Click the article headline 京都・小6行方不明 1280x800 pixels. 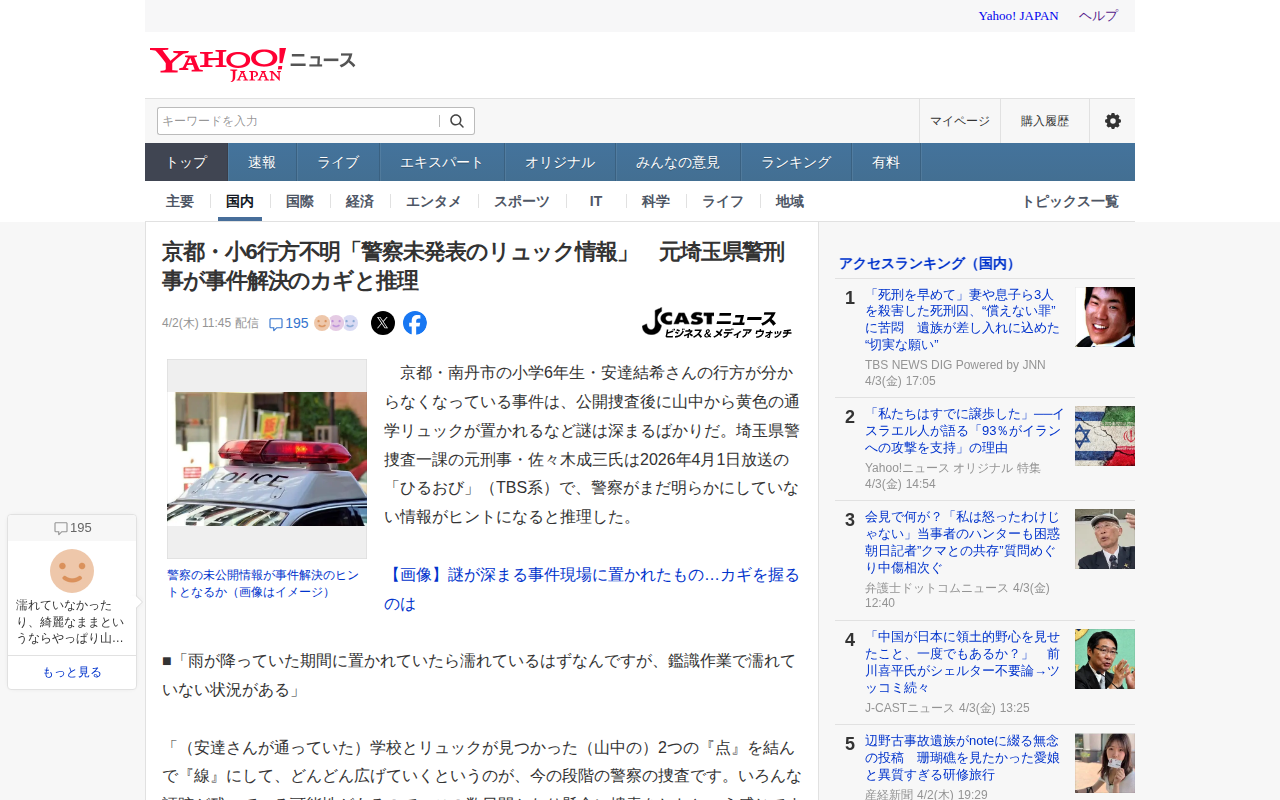coord(474,266)
